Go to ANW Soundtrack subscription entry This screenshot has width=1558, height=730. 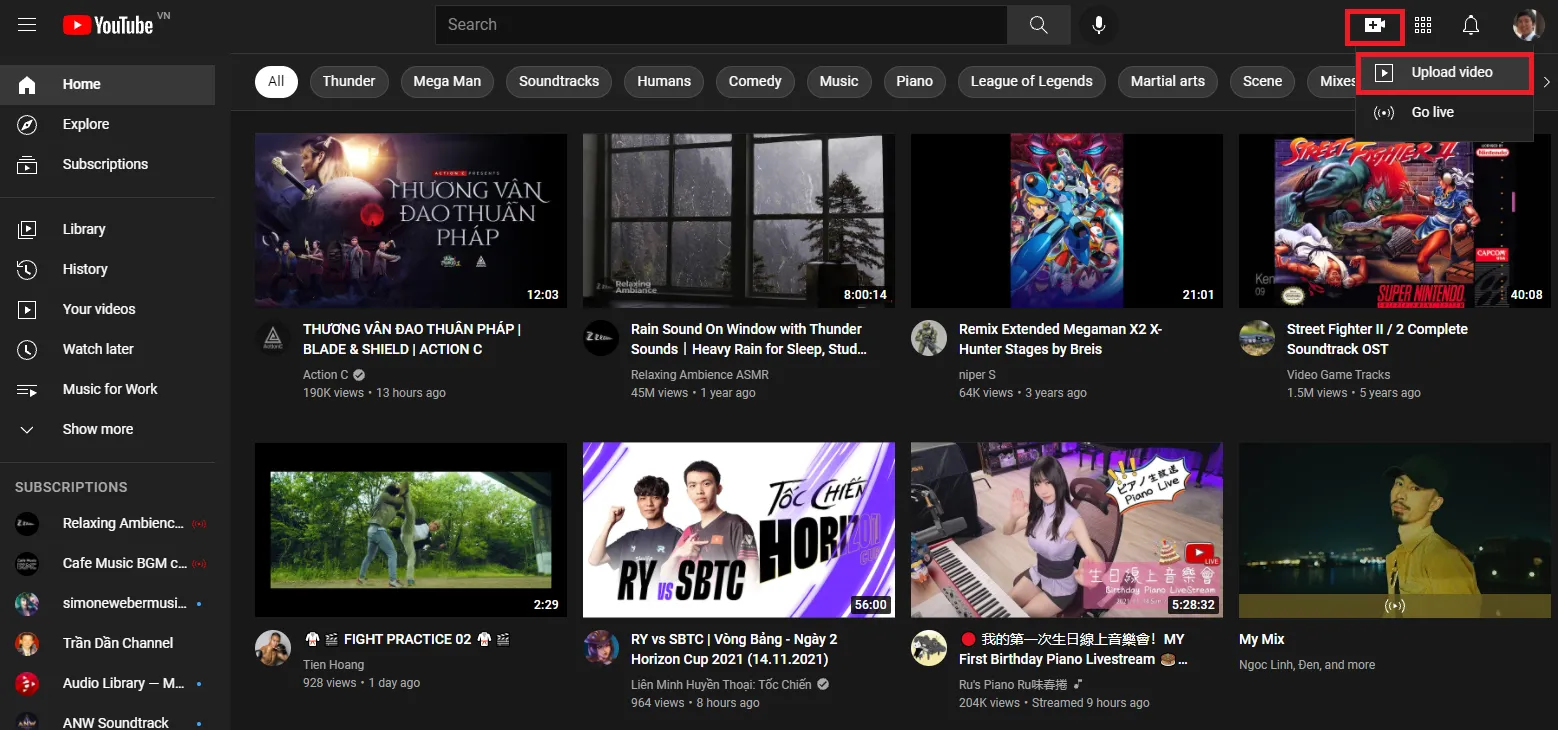click(108, 721)
